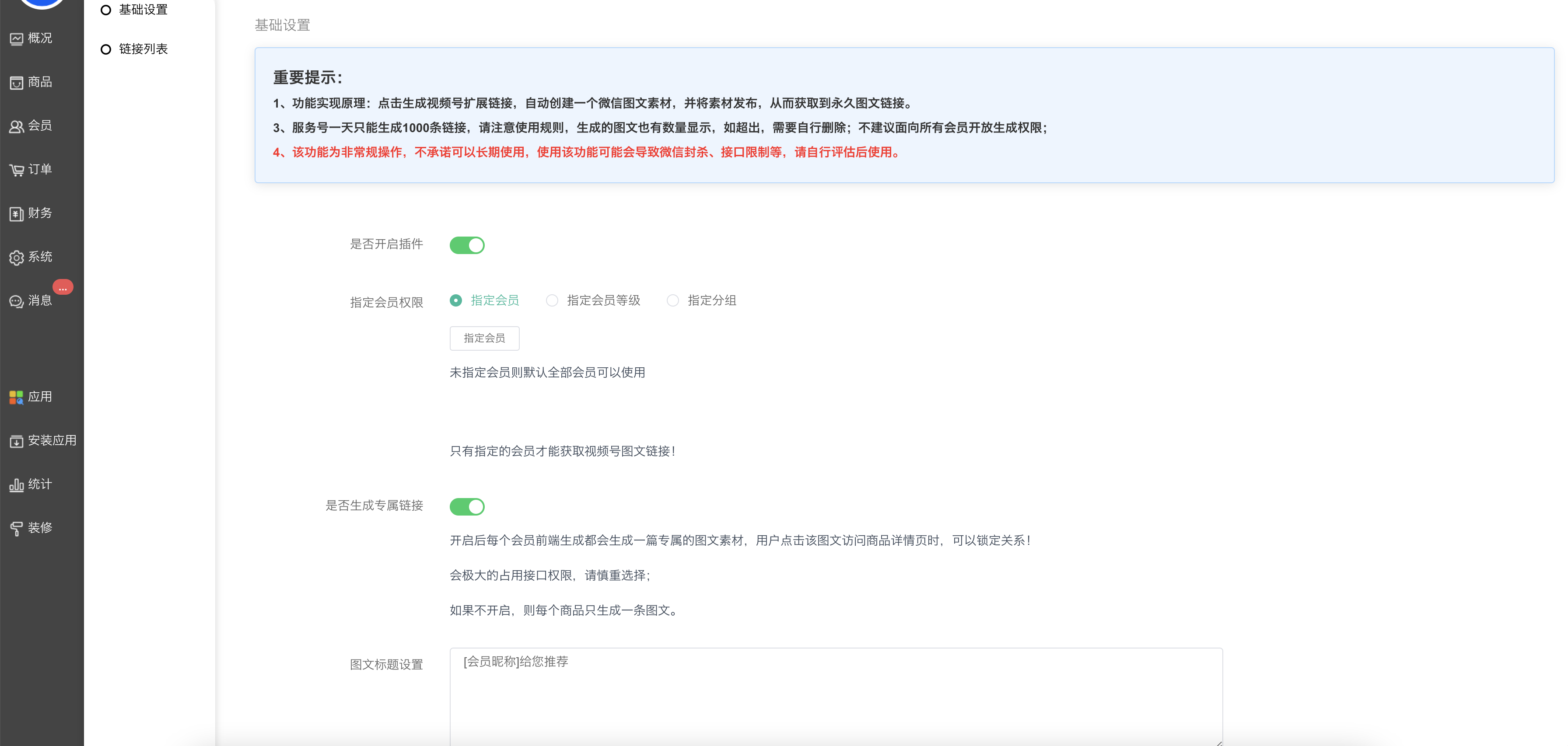The height and width of the screenshot is (746, 1568).
Task: Open 消息 messages chat bubble icon
Action: coord(17,301)
